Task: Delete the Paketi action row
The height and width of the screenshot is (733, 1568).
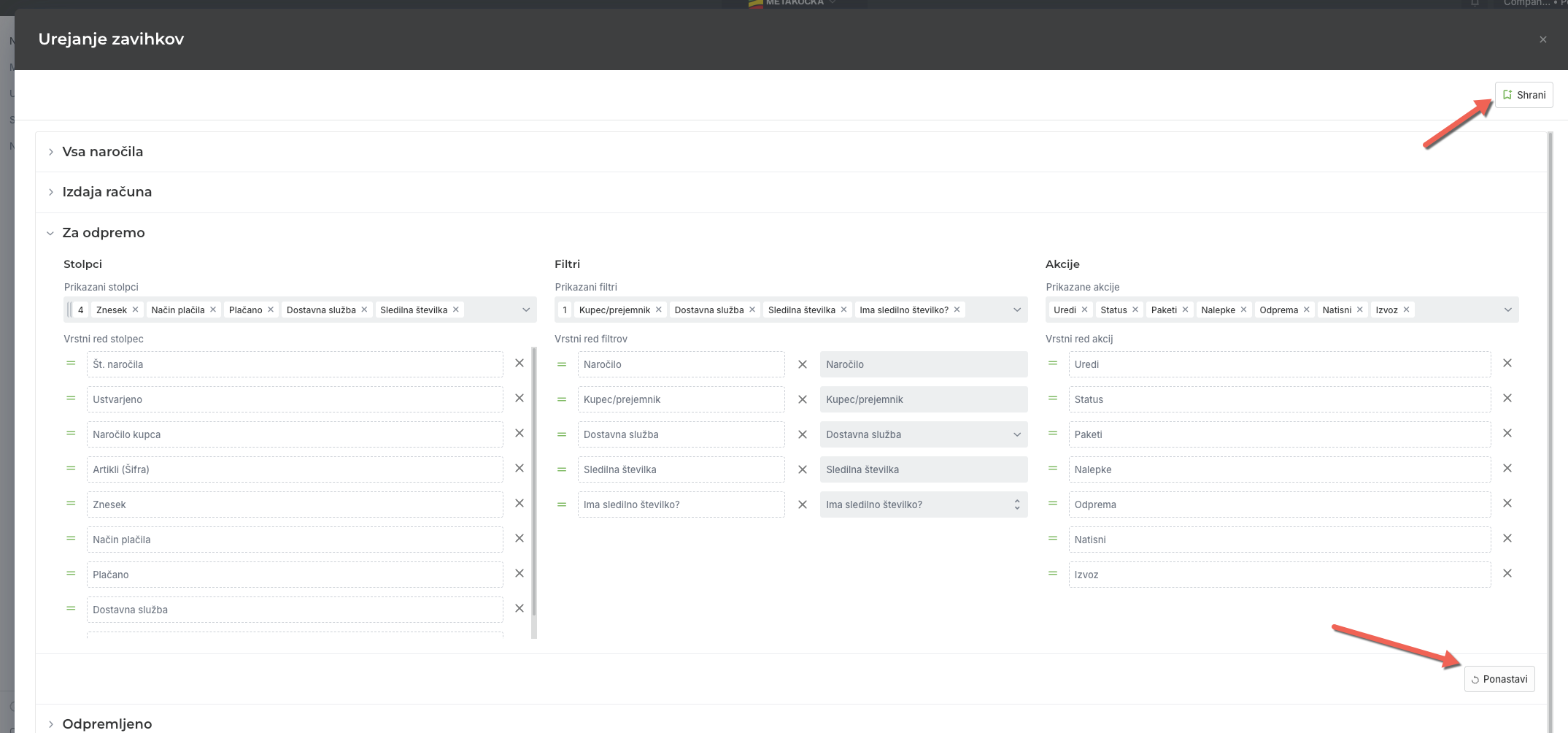Action: [x=1507, y=434]
